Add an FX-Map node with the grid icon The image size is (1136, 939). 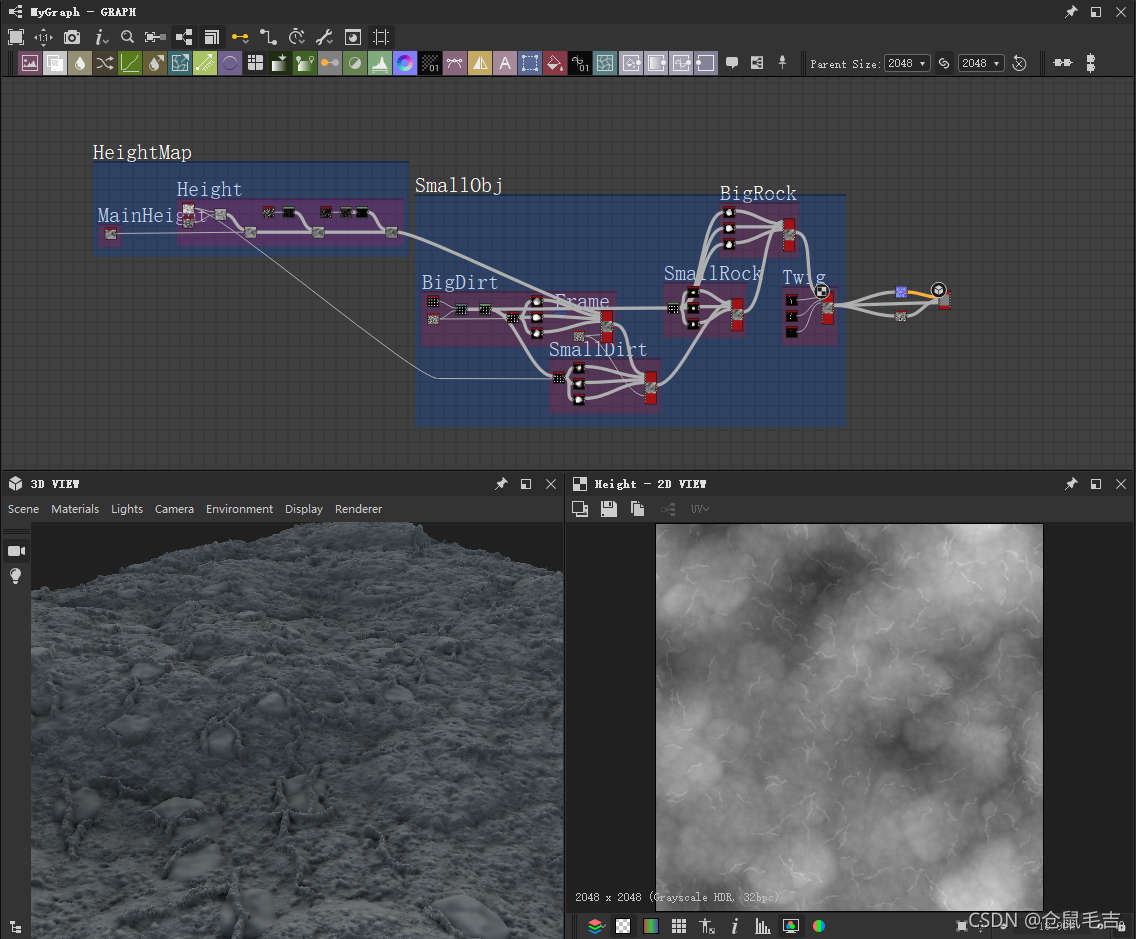[x=255, y=63]
